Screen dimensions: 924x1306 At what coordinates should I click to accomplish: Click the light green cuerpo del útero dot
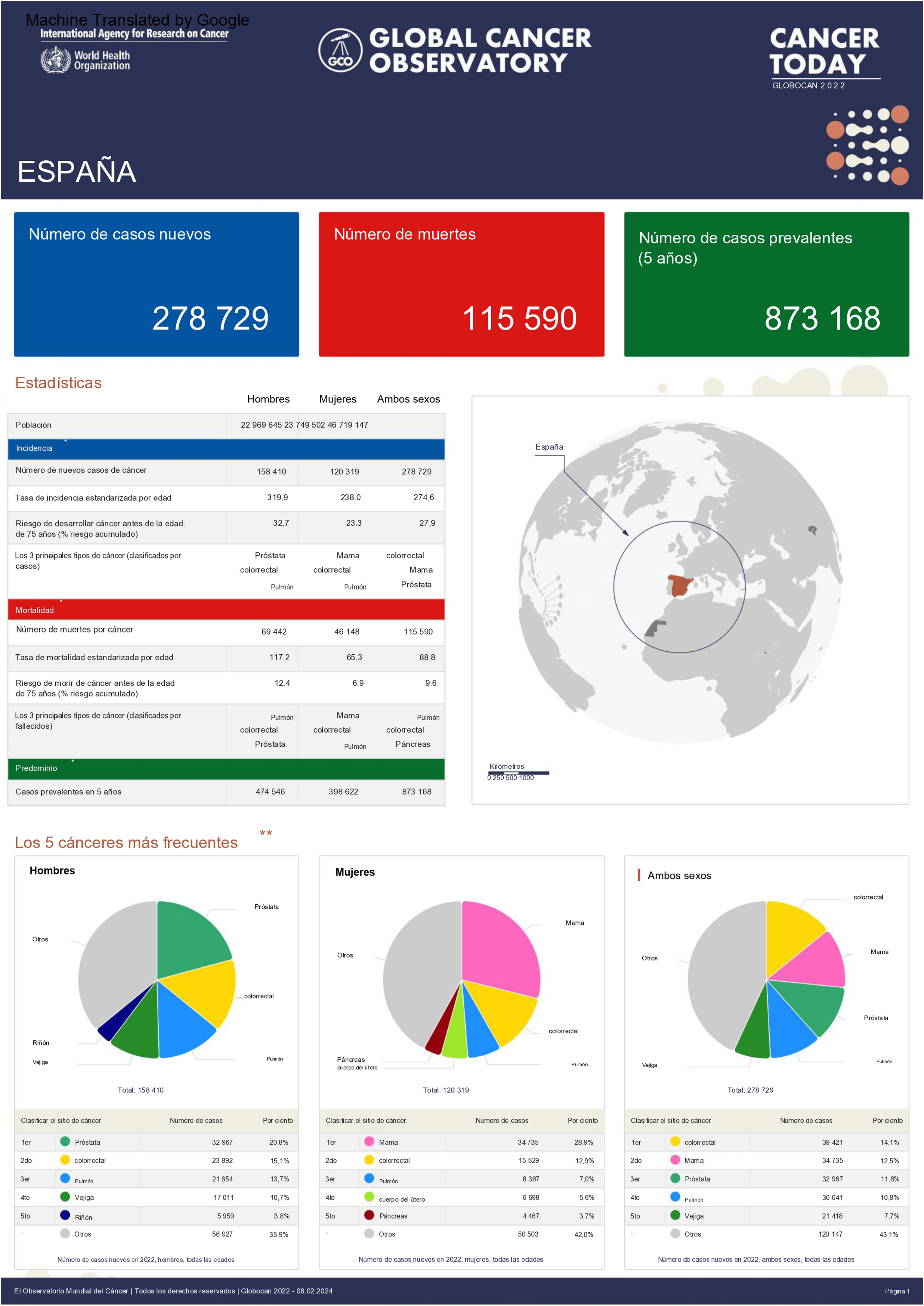tap(369, 1197)
